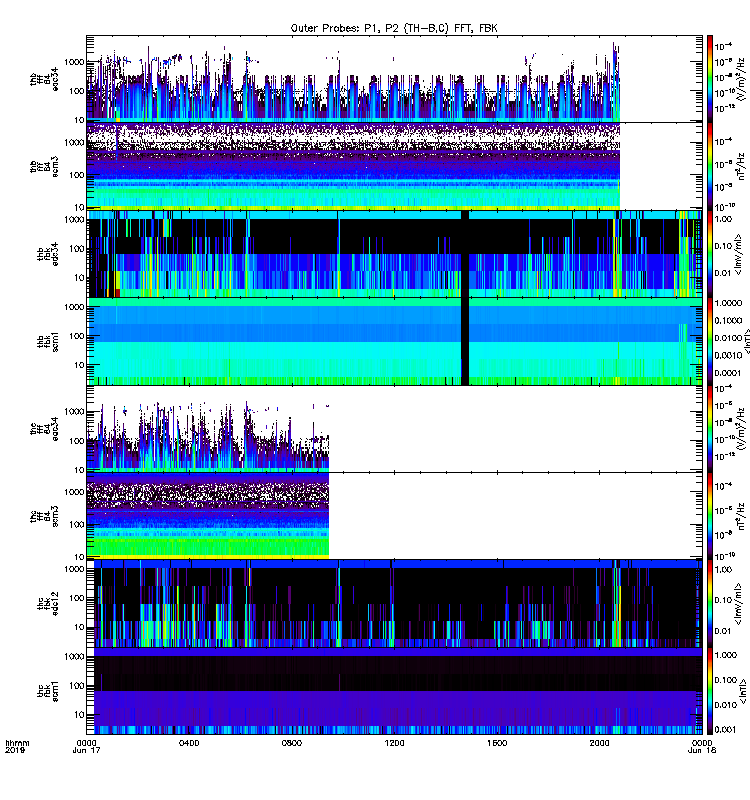Click the thc fff eac34 spectrogram data
This screenshot has width=750, height=800.
click(x=208, y=436)
